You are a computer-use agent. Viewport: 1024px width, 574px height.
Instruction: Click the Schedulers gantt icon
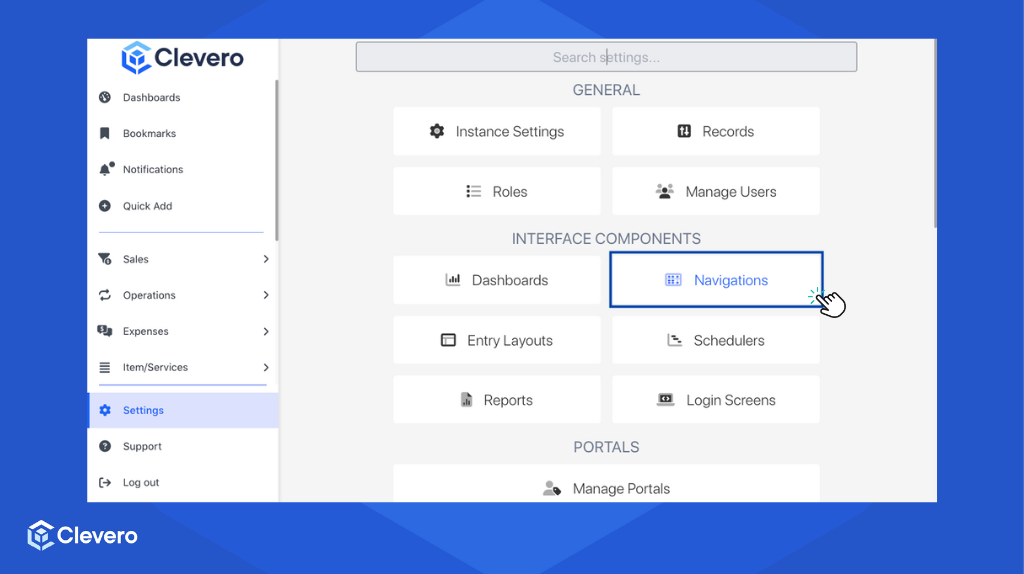[x=675, y=340]
